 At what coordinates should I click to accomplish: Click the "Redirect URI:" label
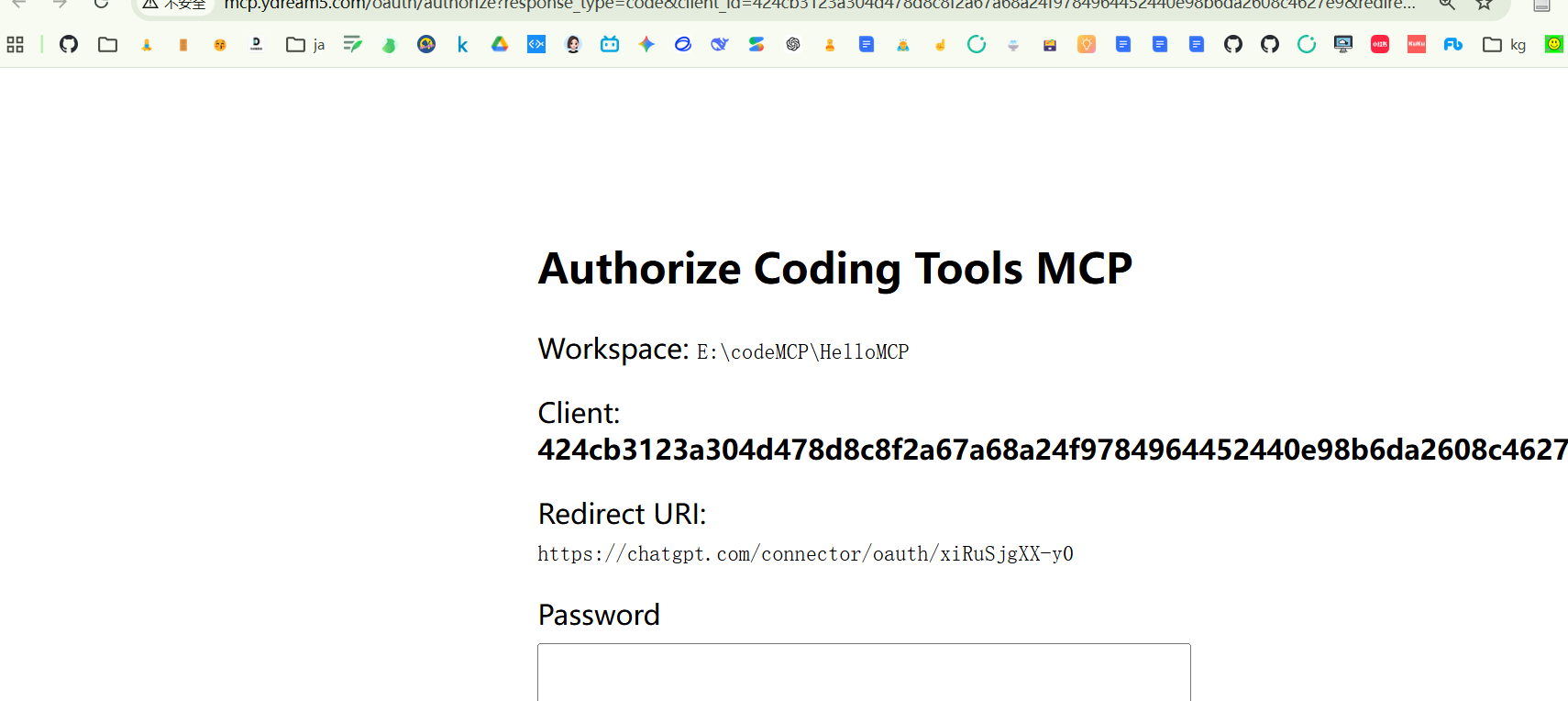pos(622,514)
